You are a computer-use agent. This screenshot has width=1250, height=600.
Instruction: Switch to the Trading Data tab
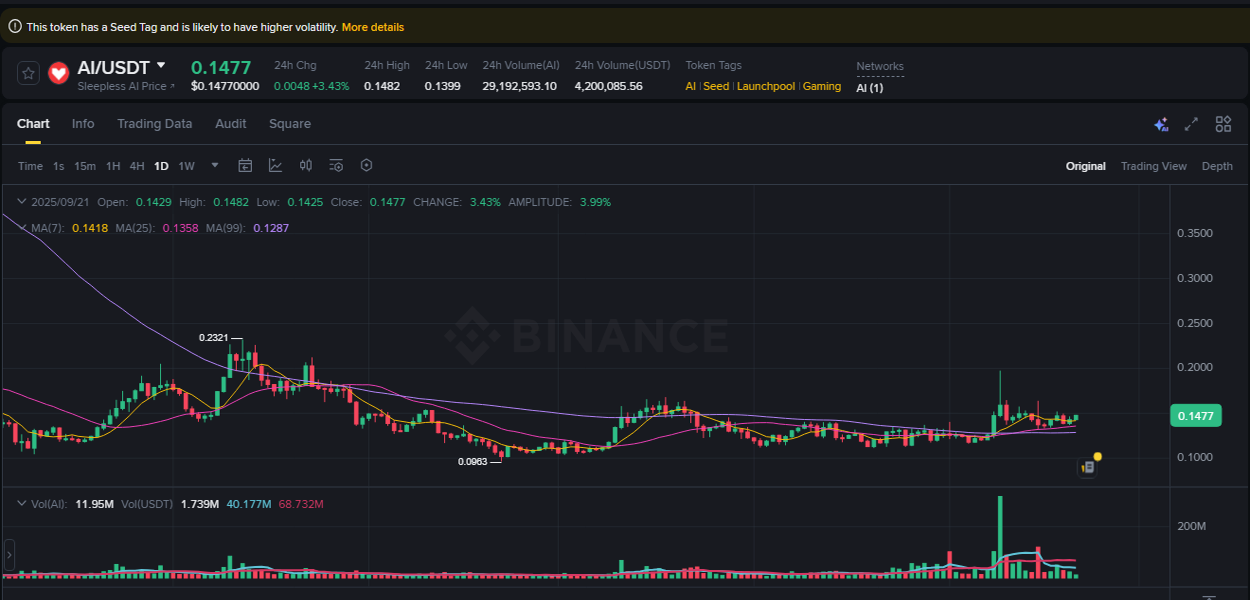click(x=154, y=124)
